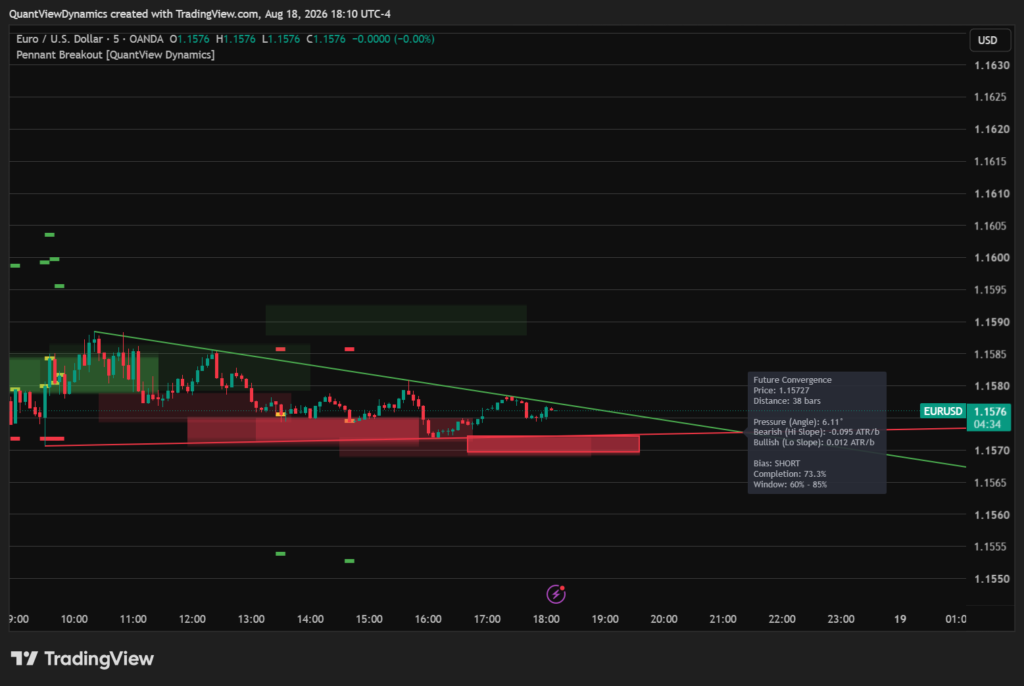This screenshot has height=686, width=1024.
Task: Click the 1.1565 price axis label
Action: coord(991,483)
